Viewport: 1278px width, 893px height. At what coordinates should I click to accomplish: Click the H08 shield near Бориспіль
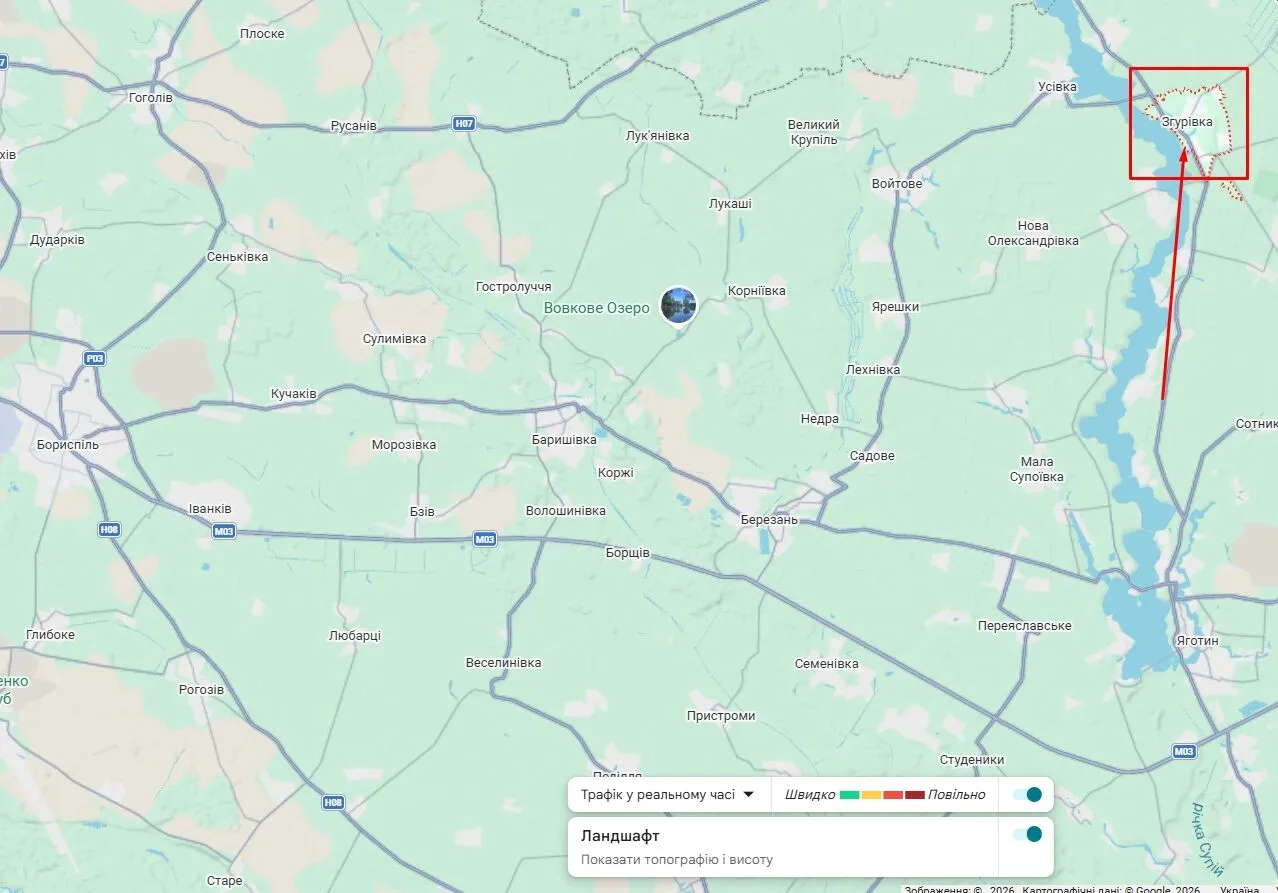[x=109, y=529]
